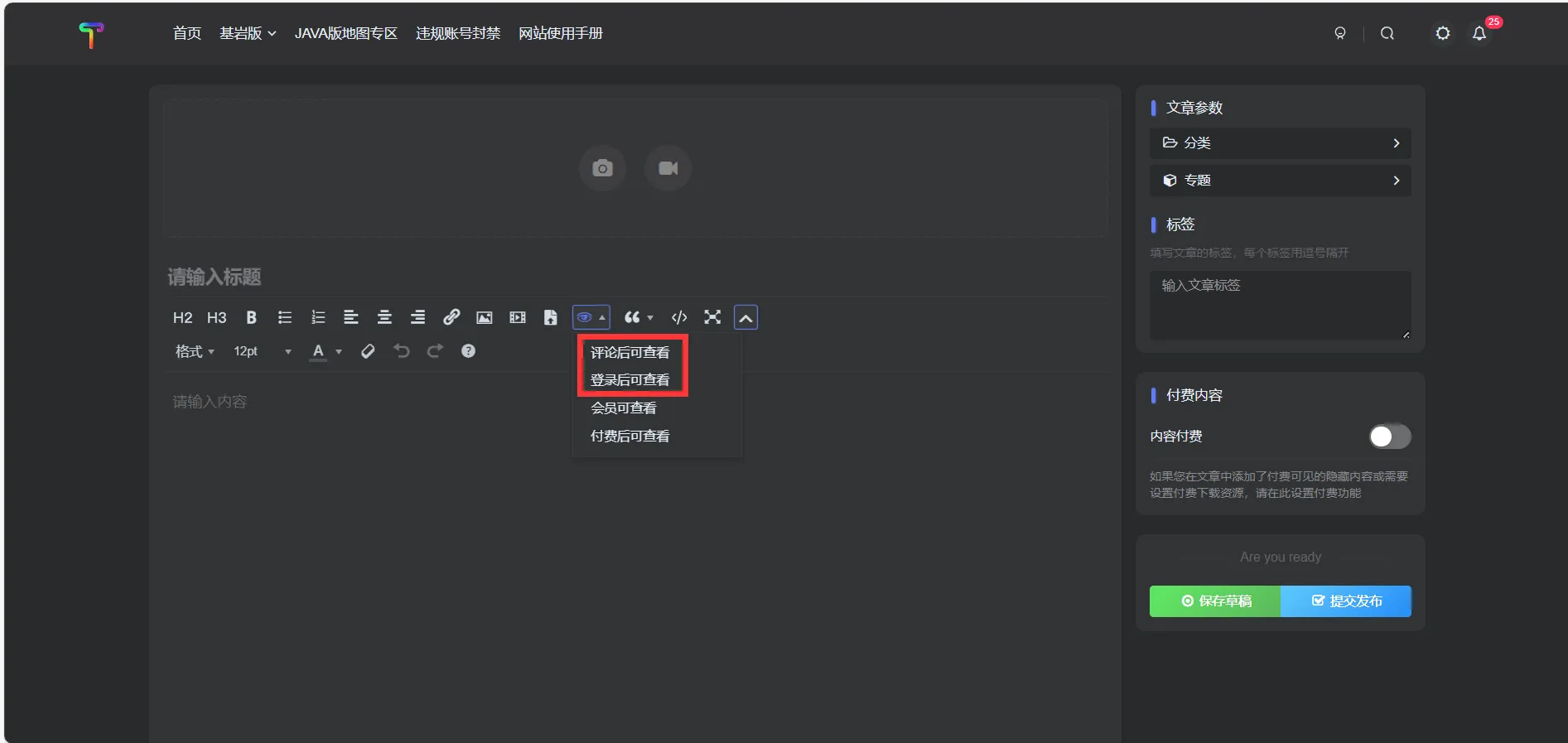Click the 保存草稿 button
The height and width of the screenshot is (743, 1568).
[x=1215, y=601]
